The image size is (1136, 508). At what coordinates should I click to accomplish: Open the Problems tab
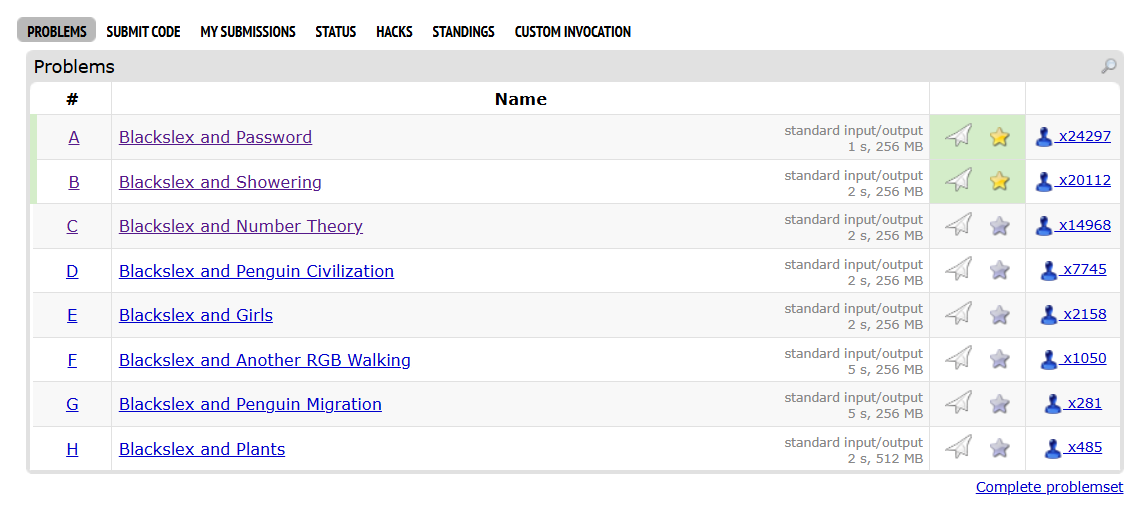click(57, 32)
